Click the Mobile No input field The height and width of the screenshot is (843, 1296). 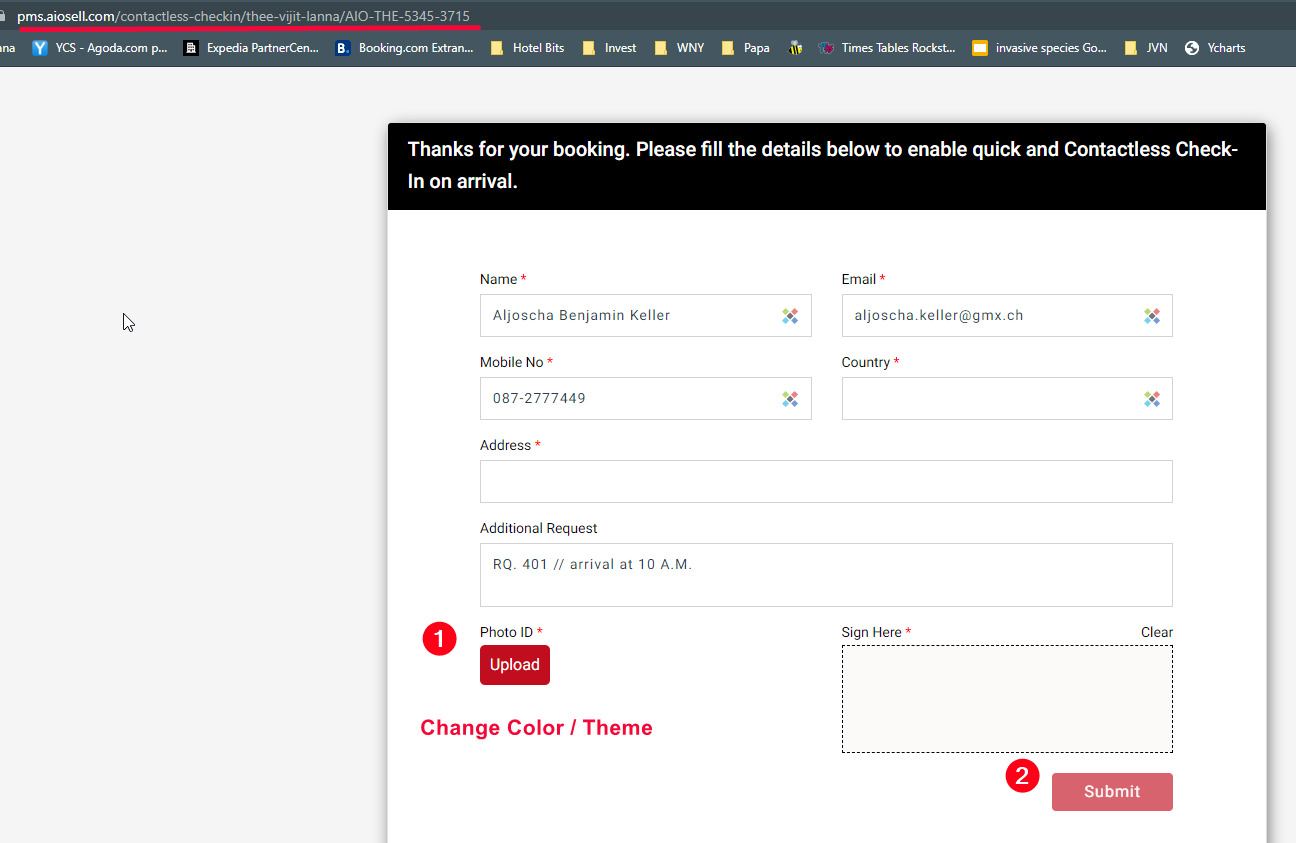tap(645, 398)
